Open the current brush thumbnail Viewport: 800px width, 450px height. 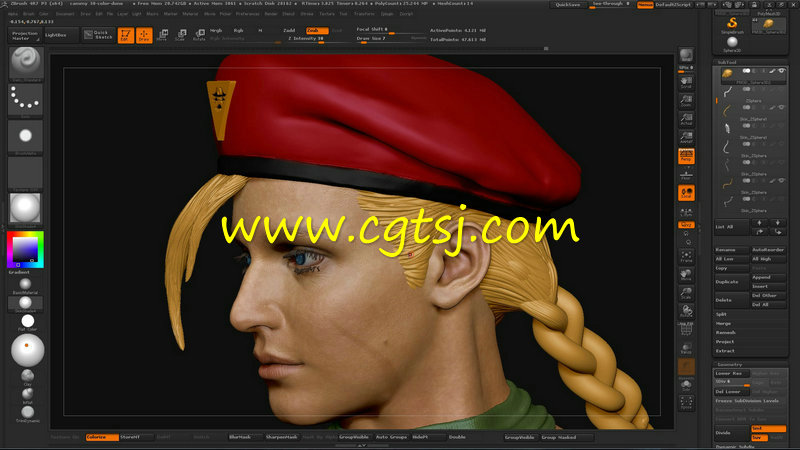pos(26,62)
